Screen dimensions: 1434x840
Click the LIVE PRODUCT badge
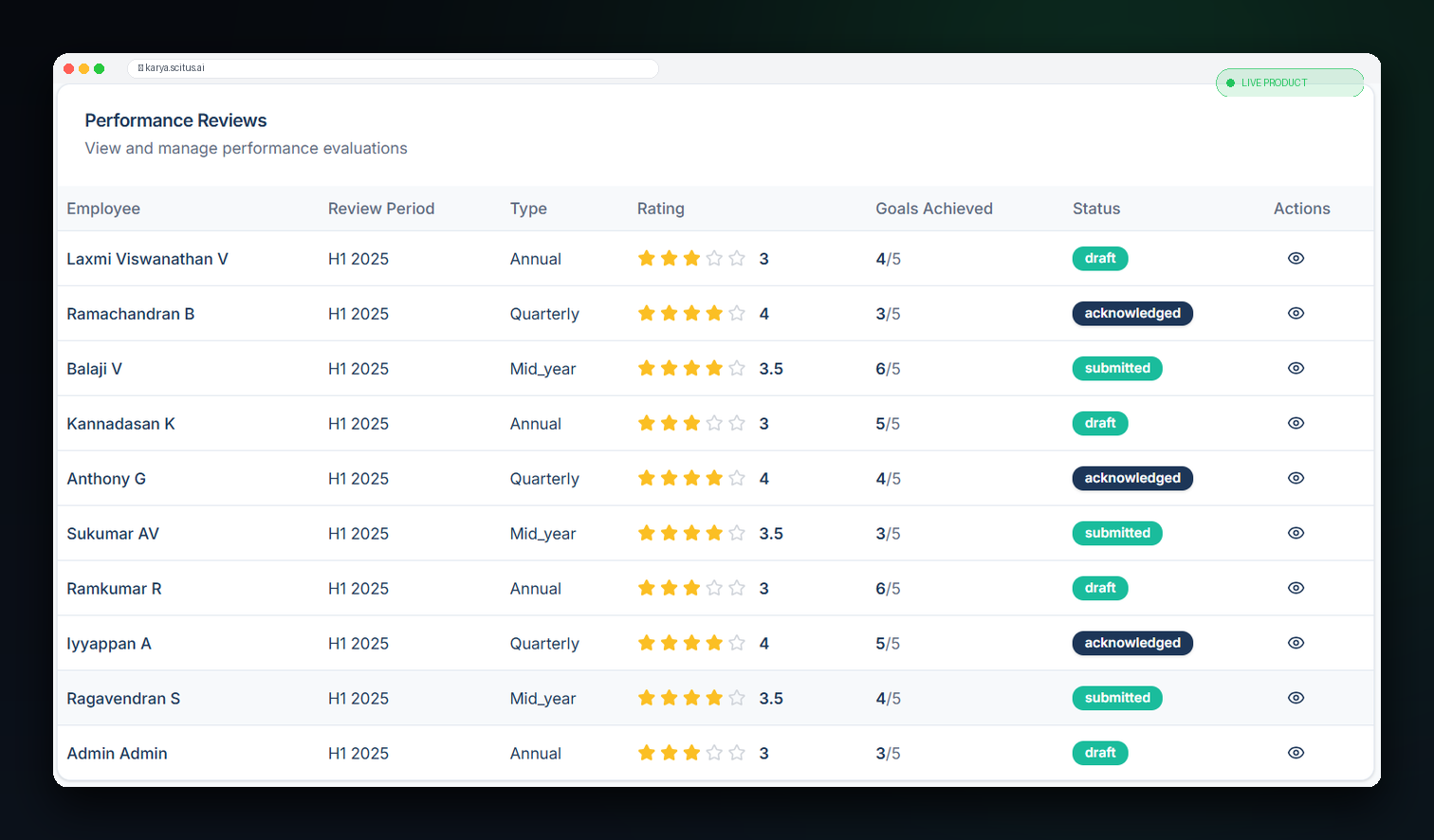1290,82
